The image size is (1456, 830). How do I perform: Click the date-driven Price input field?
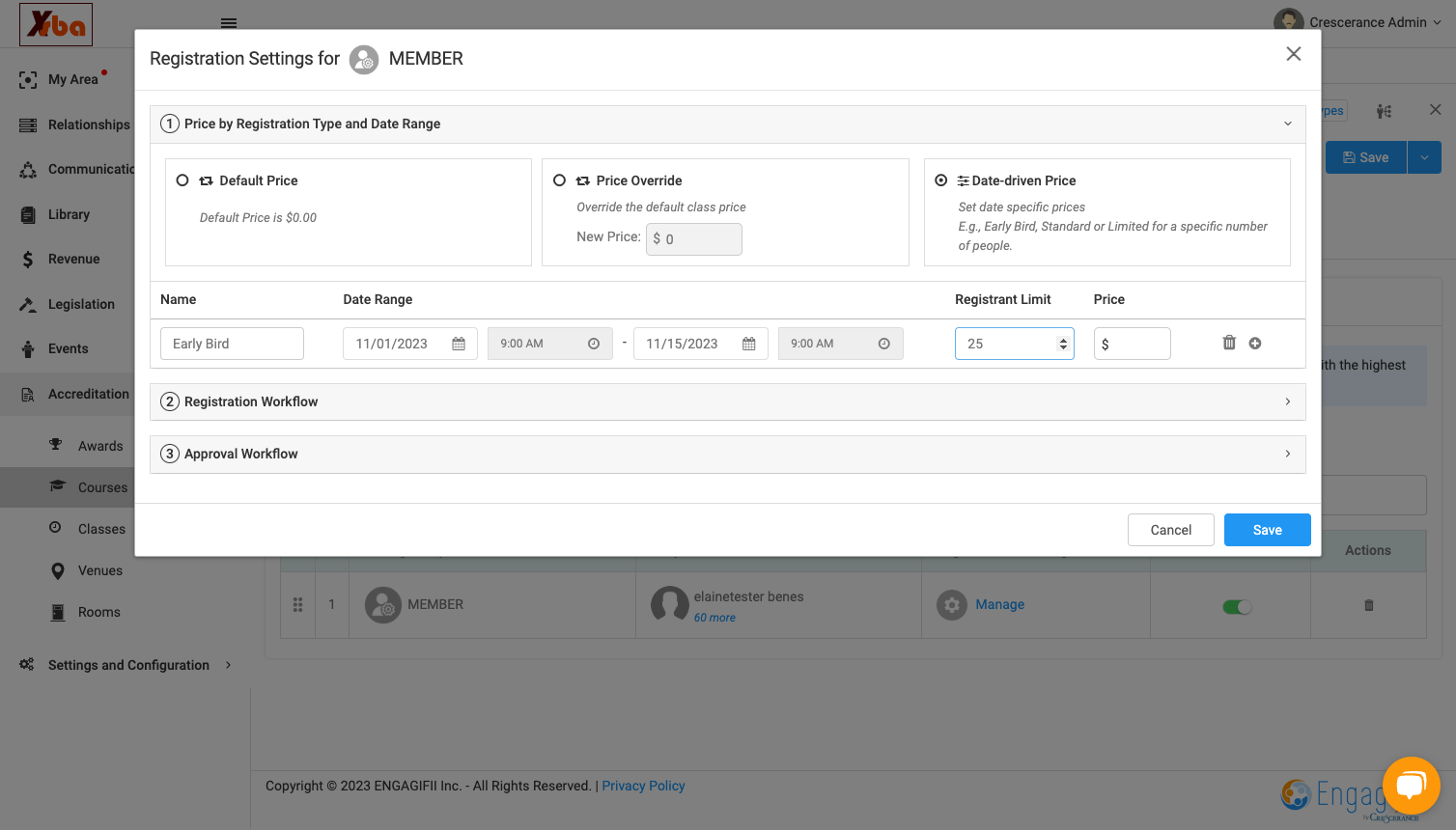(1133, 344)
